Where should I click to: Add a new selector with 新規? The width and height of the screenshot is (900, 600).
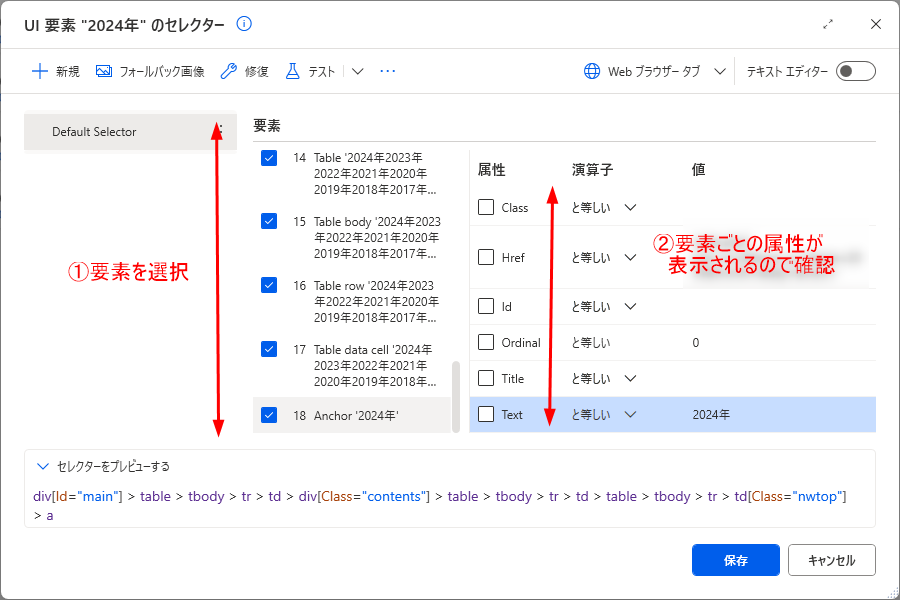click(x=55, y=71)
